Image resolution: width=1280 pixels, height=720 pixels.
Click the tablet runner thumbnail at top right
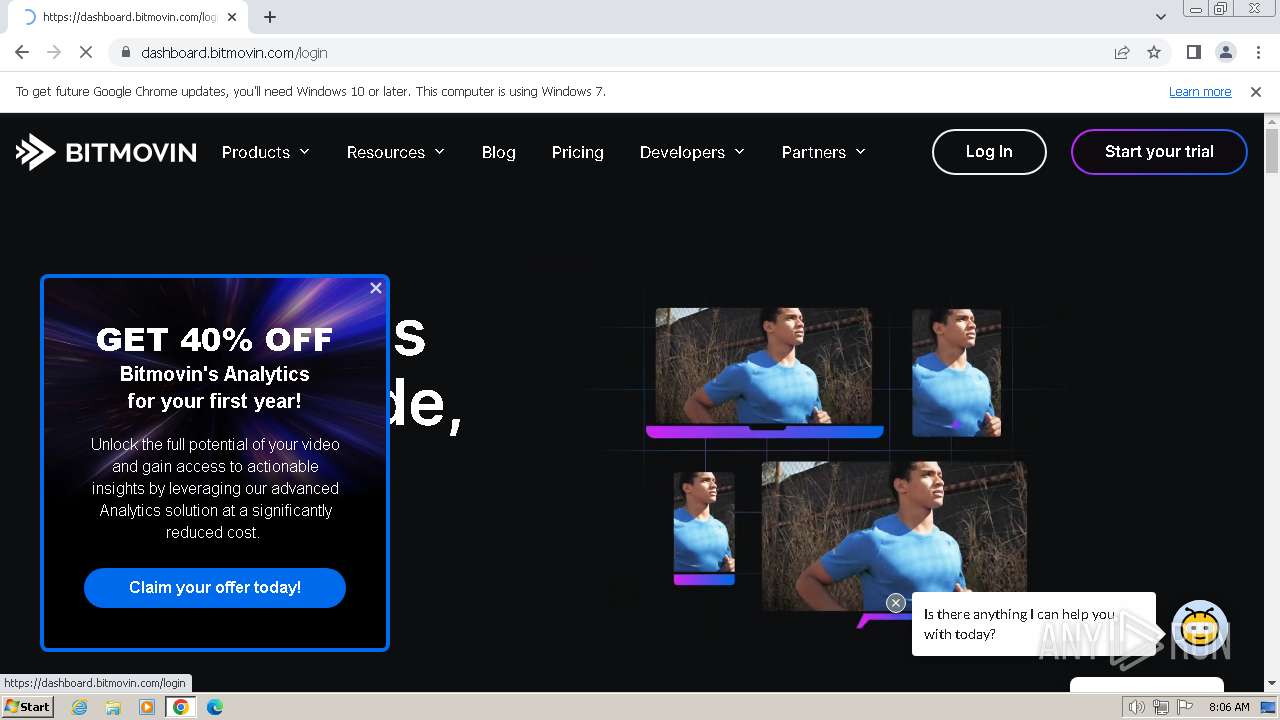point(957,373)
